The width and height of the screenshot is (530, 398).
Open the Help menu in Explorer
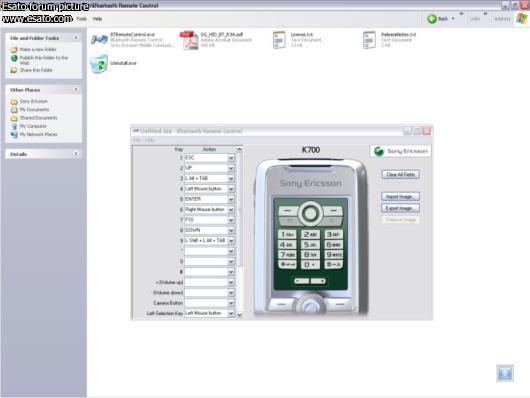click(97, 19)
